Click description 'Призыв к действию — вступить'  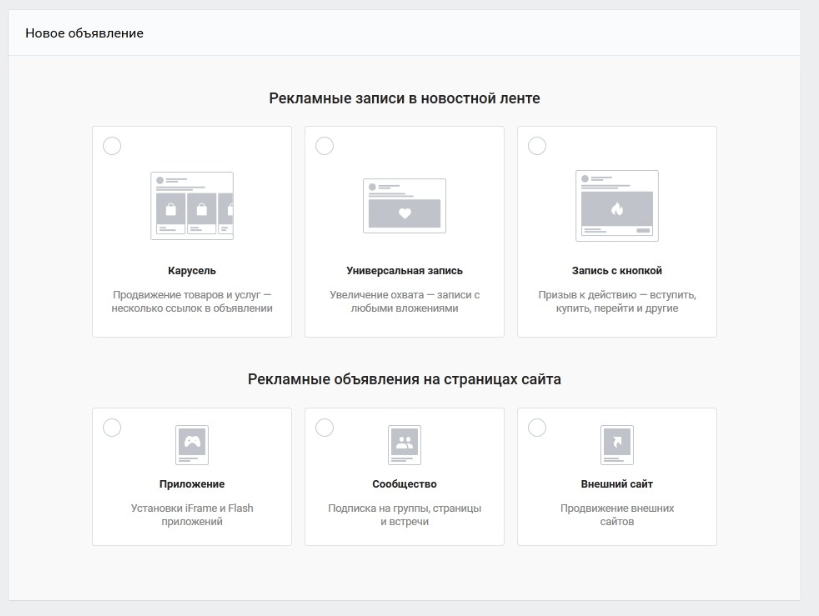click(x=617, y=295)
